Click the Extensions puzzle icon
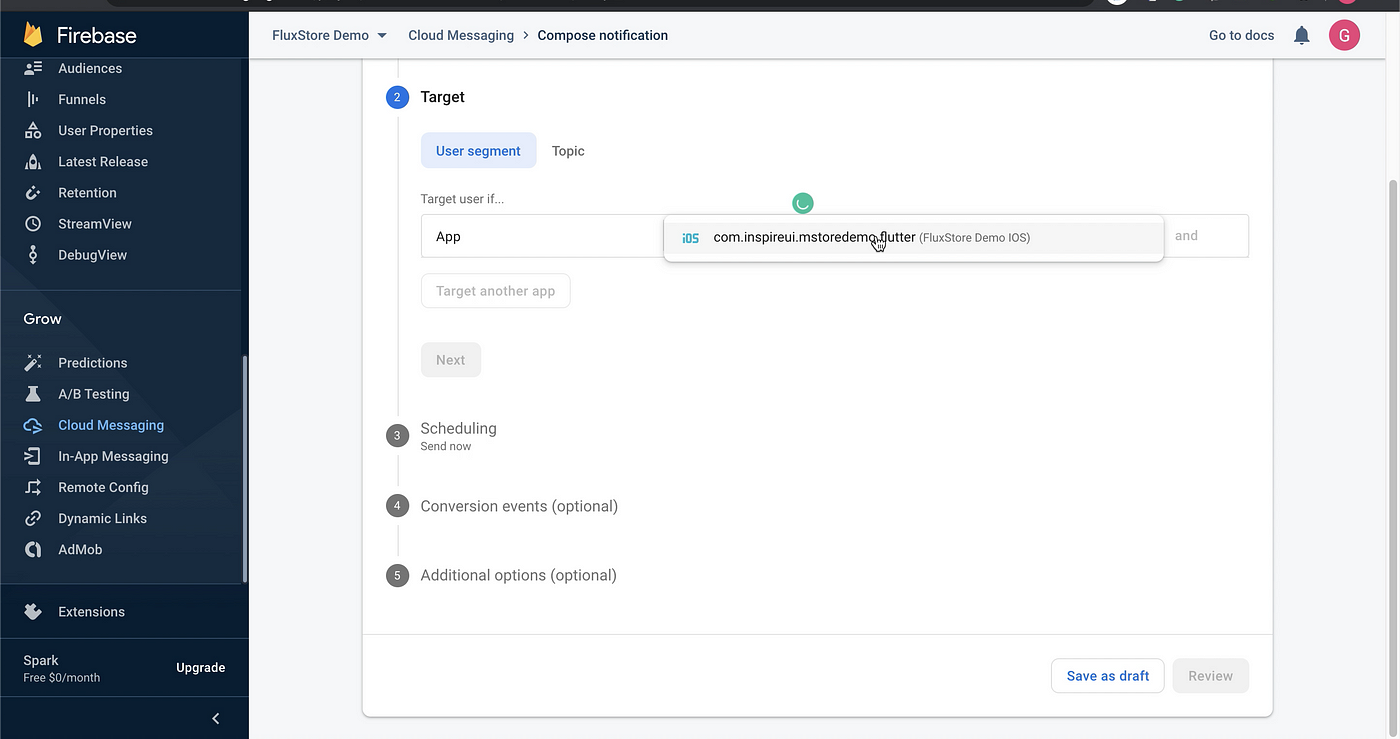 pyautogui.click(x=33, y=611)
